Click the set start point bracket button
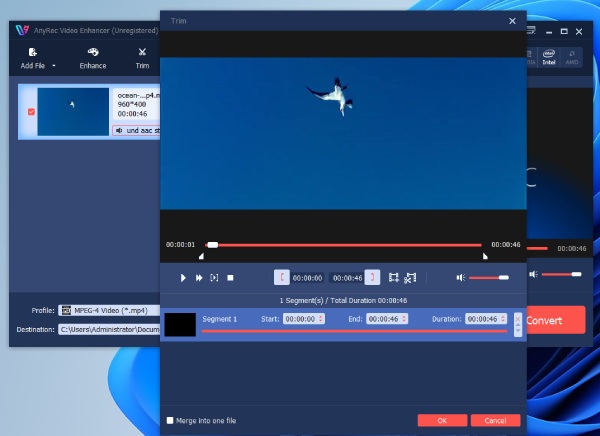Image resolution: width=600 pixels, height=436 pixels. coord(282,278)
